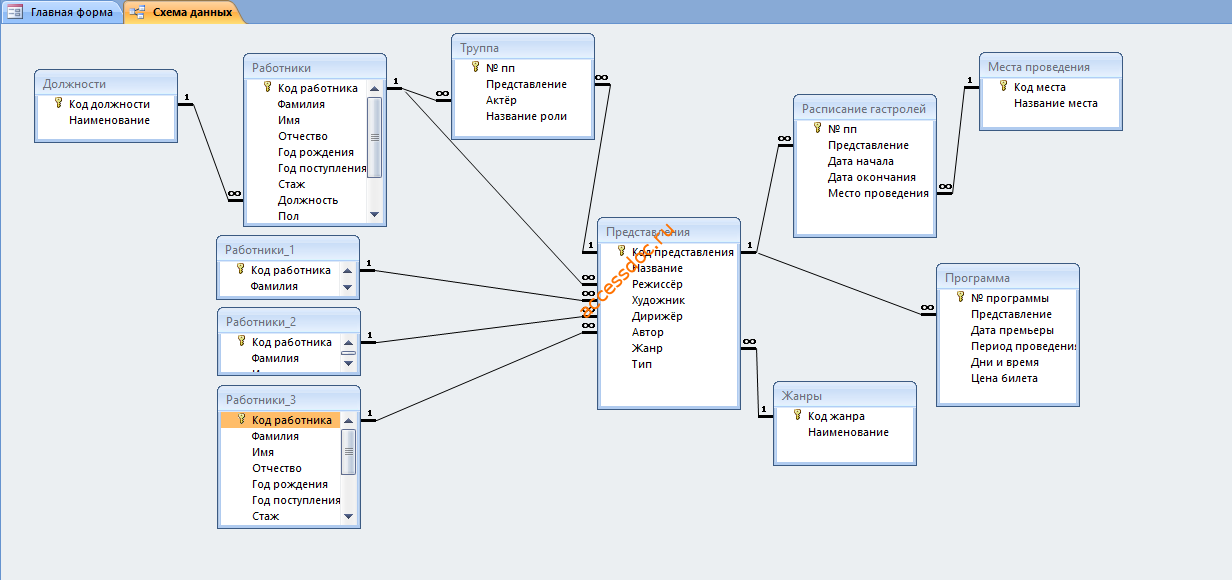This screenshot has height=580, width=1232.
Task: Select the Схема данных tab
Action: pyautogui.click(x=183, y=12)
